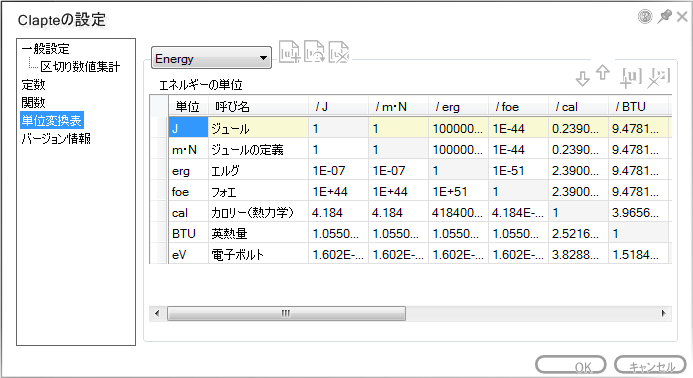Click the / erg column header
The height and width of the screenshot is (378, 693).
coord(458,107)
